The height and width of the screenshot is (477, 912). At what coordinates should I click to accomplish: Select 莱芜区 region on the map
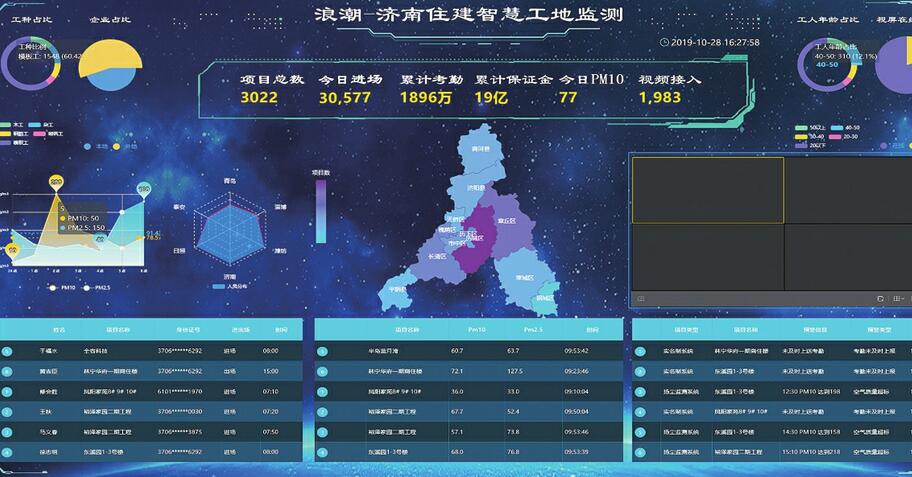pyautogui.click(x=524, y=278)
